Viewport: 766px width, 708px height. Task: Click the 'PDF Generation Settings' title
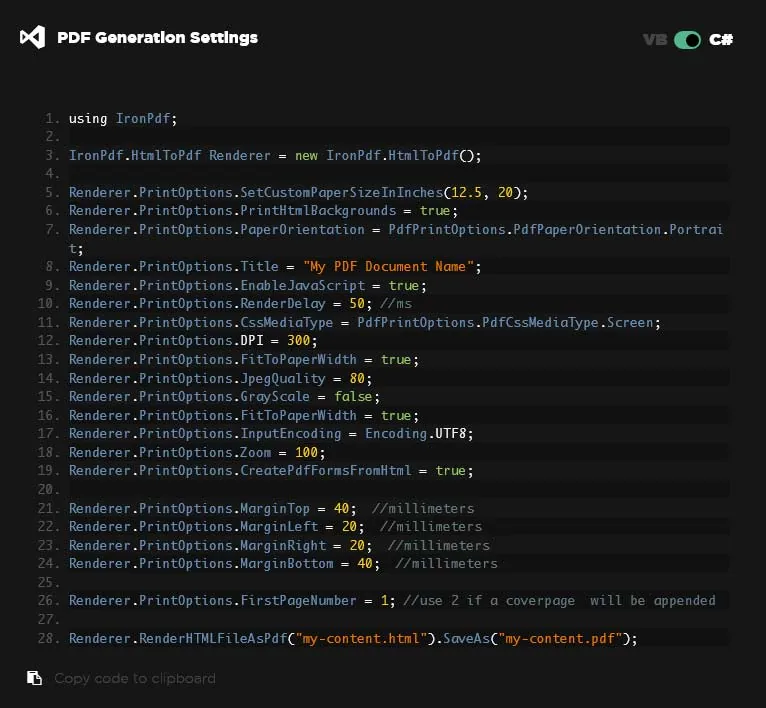click(x=157, y=38)
